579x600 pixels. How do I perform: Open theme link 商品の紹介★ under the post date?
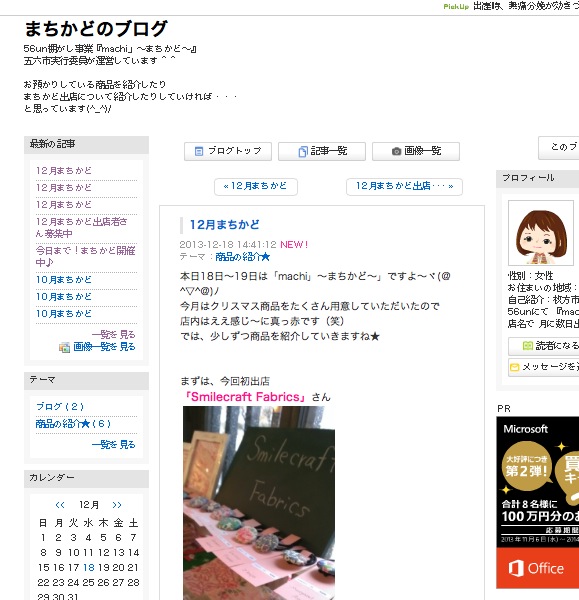coord(243,256)
